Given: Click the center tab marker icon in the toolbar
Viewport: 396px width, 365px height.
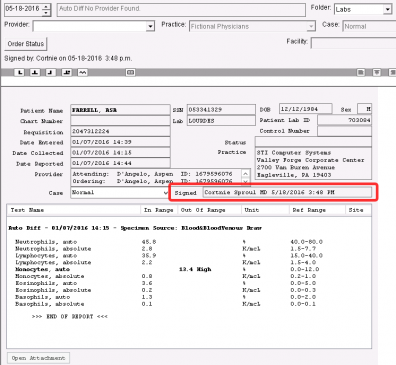Looking at the screenshot, I should point(35,72).
